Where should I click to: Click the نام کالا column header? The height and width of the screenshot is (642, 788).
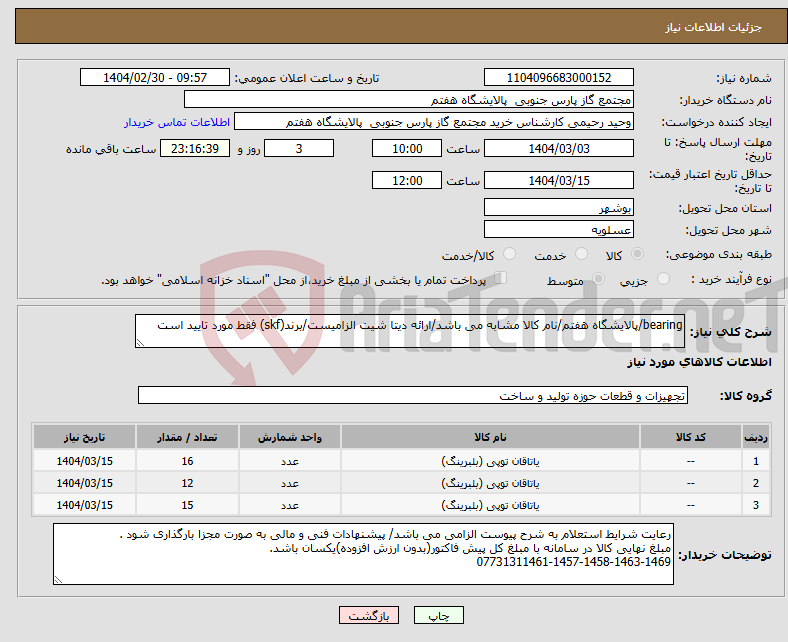tap(490, 437)
